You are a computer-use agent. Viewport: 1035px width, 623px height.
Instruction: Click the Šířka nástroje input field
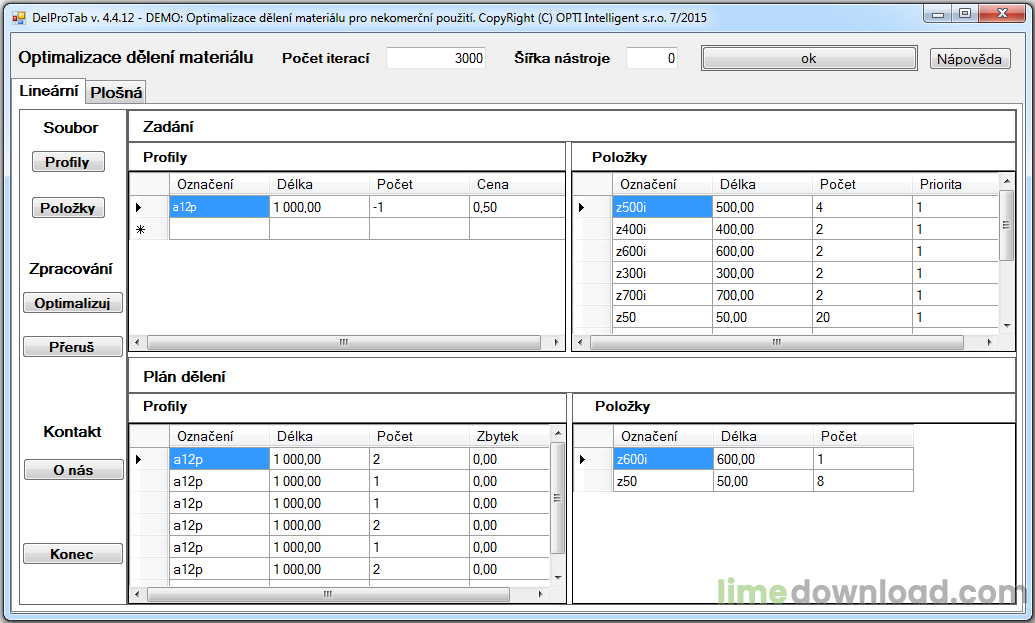pos(652,58)
